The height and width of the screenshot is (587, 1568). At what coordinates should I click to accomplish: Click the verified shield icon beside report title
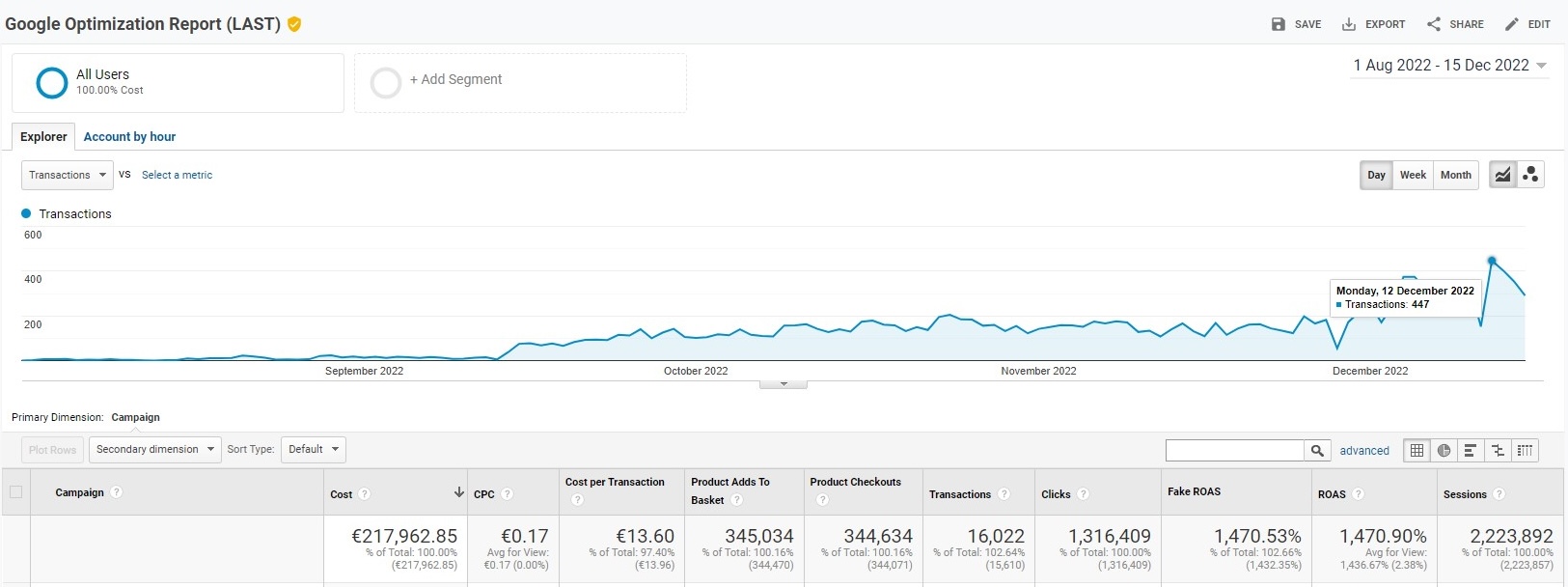294,24
